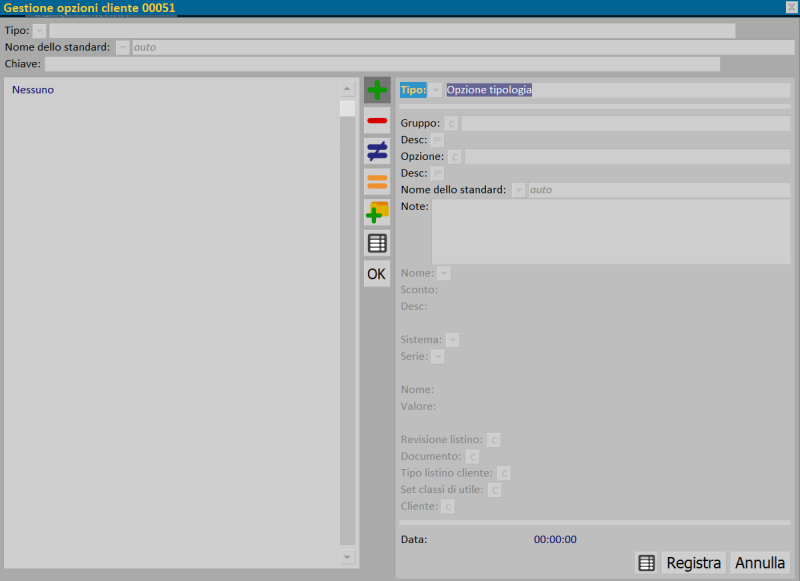Click the C button next to Documento
Viewport: 800px width, 581px height.
click(x=472, y=457)
